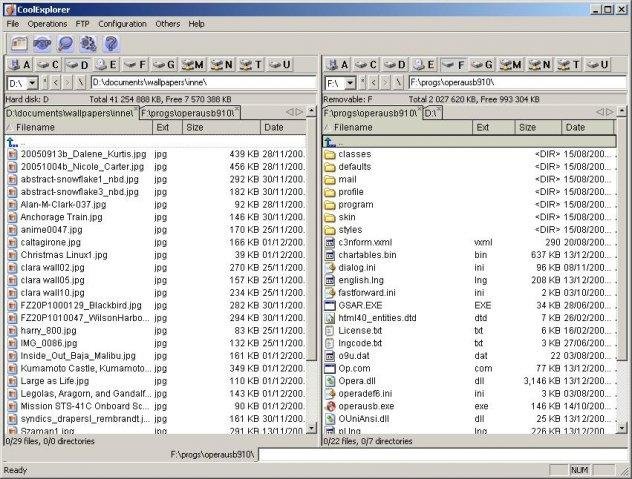Sort right panel by Date column header
632x479 pixels.
[588, 127]
